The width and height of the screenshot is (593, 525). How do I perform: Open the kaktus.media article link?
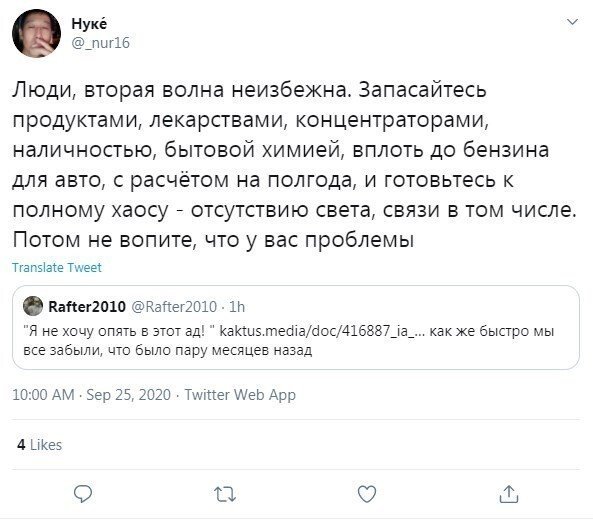click(x=323, y=331)
